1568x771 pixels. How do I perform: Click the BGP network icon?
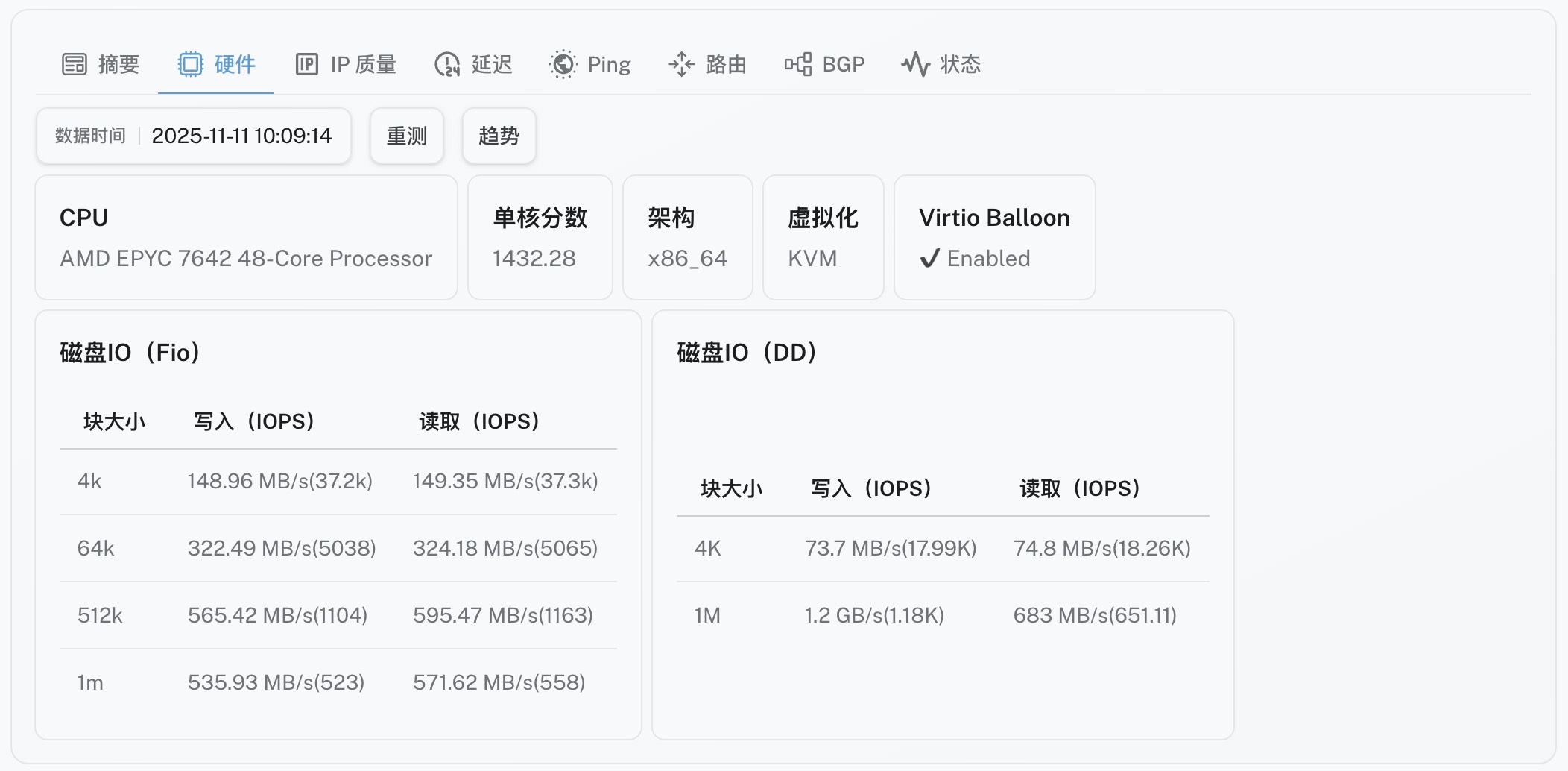click(x=797, y=65)
